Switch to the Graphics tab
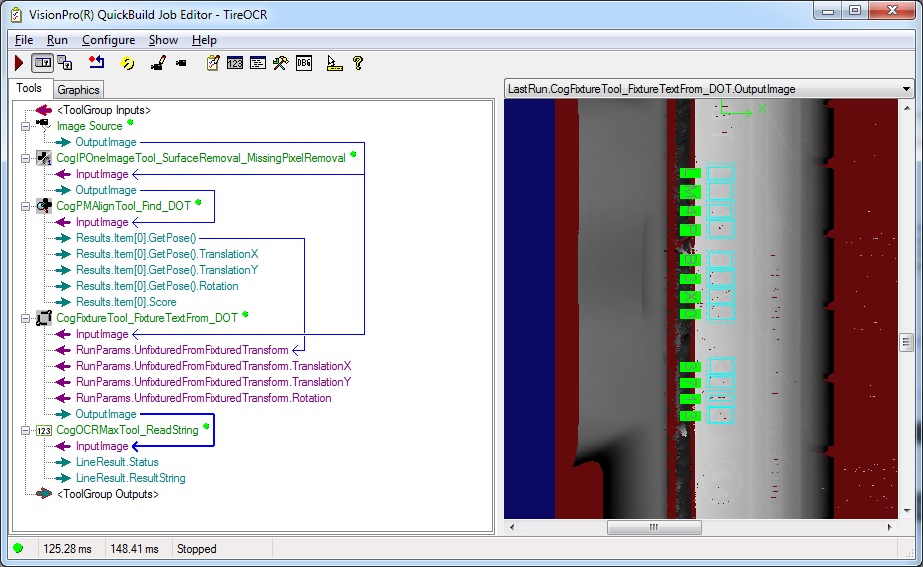923x567 pixels. click(x=78, y=89)
